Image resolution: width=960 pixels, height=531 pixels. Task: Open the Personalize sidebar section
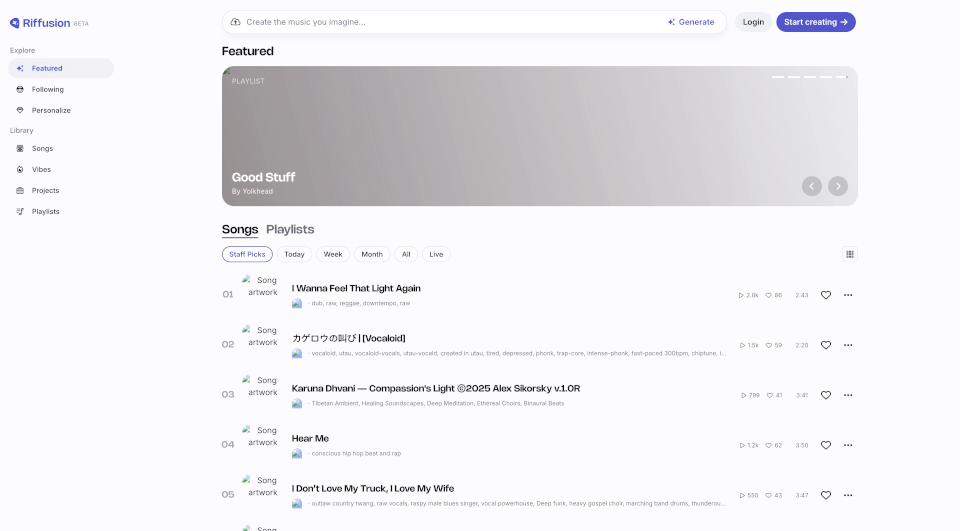pyautogui.click(x=50, y=110)
